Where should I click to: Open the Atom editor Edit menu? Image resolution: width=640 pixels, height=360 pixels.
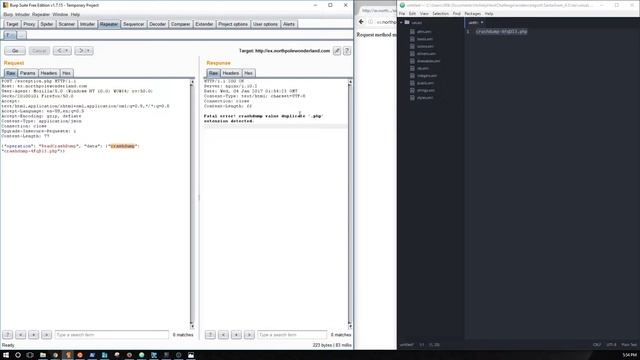point(412,13)
